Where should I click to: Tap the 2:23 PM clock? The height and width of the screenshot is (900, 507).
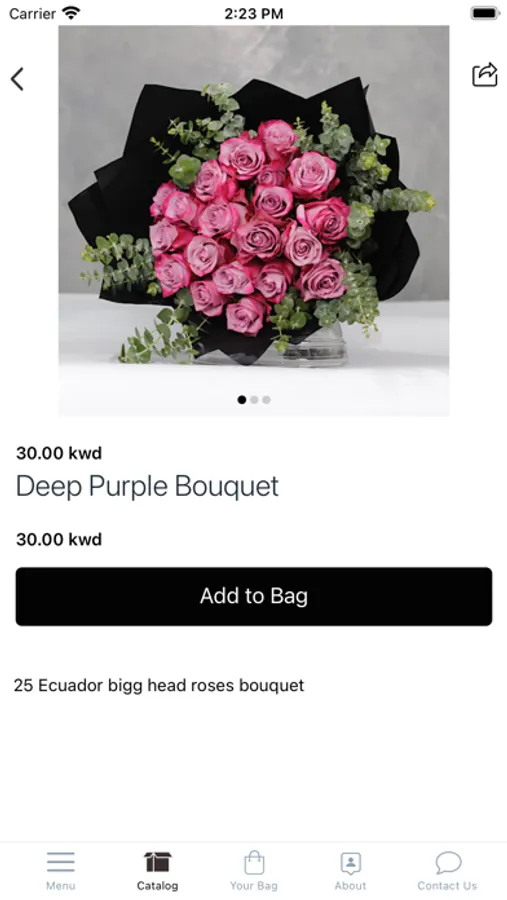pos(254,14)
